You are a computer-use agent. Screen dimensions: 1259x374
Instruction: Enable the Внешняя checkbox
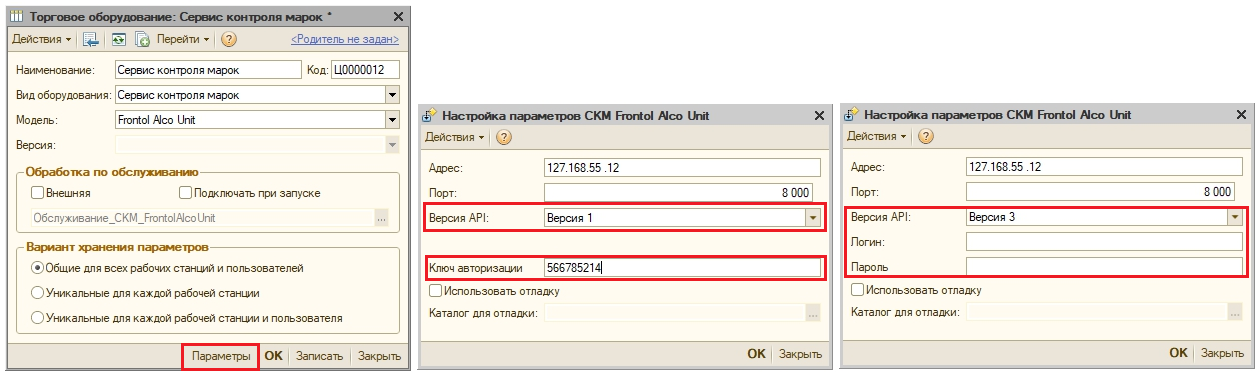pos(39,193)
